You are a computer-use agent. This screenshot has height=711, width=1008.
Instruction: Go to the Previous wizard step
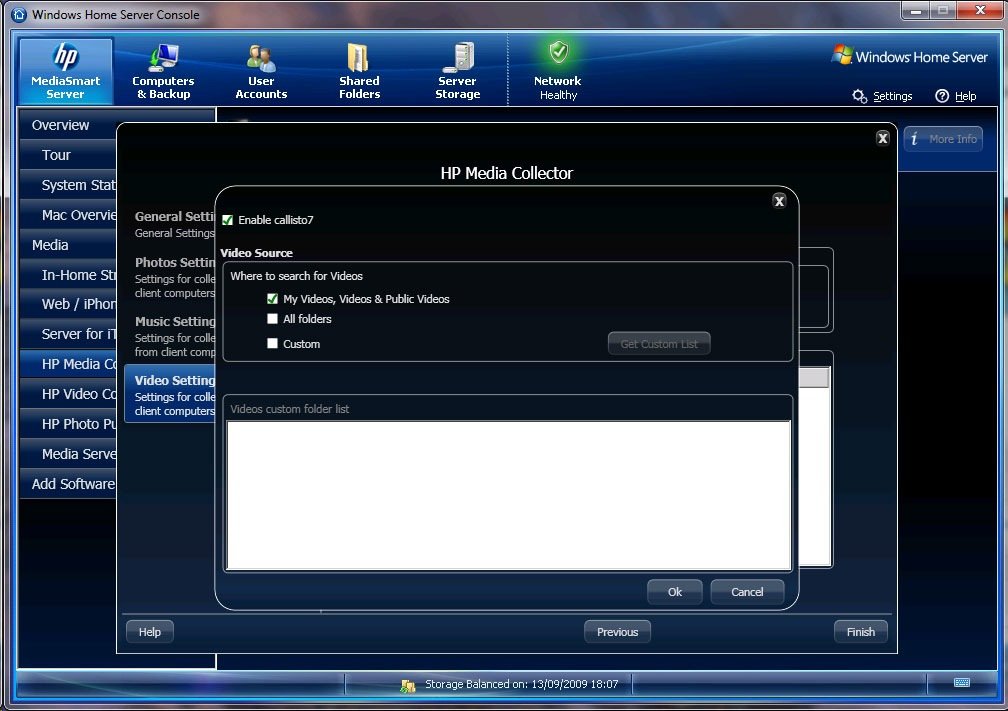click(x=617, y=632)
